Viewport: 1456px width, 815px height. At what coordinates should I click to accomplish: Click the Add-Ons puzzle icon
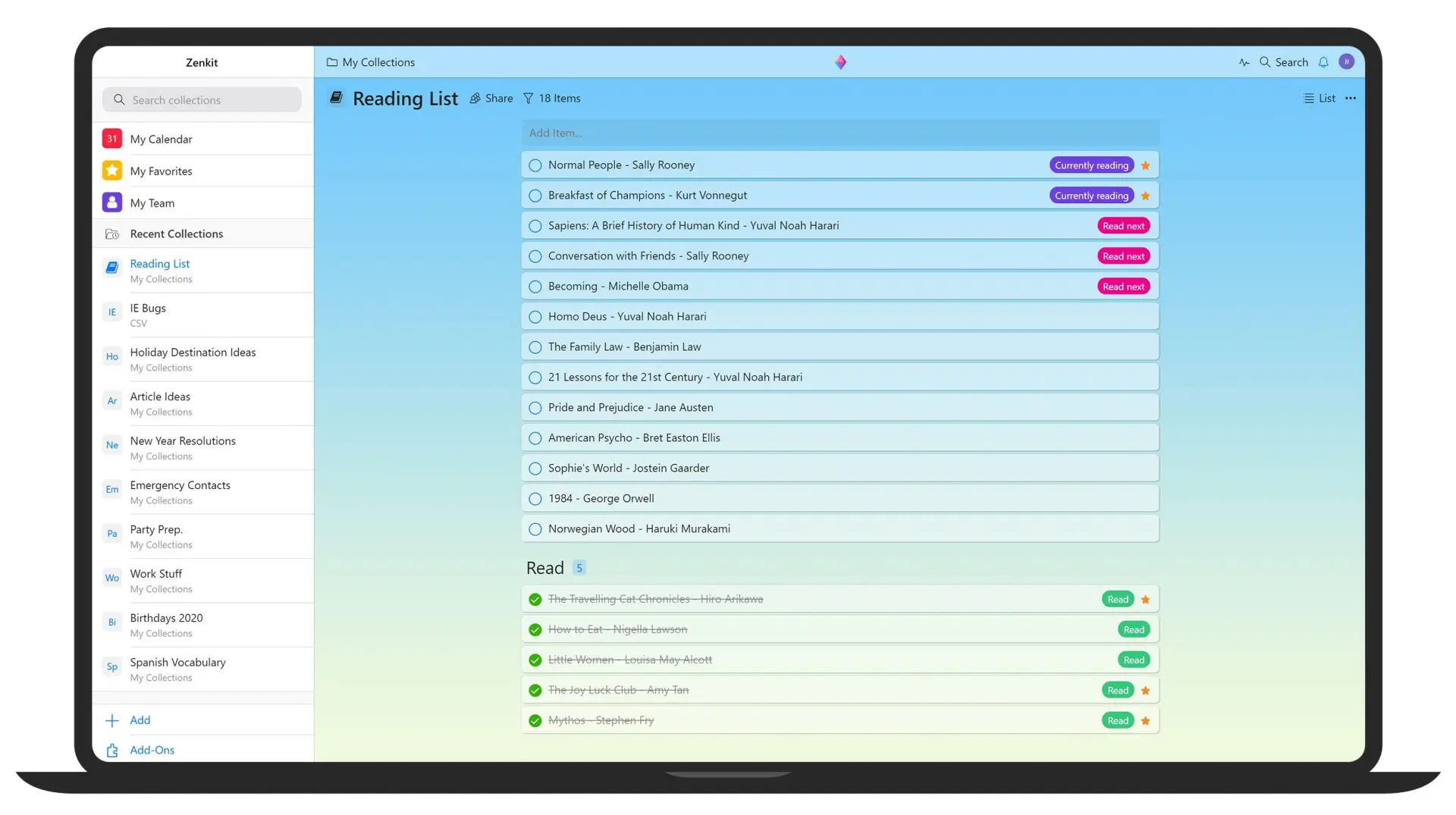(x=112, y=750)
